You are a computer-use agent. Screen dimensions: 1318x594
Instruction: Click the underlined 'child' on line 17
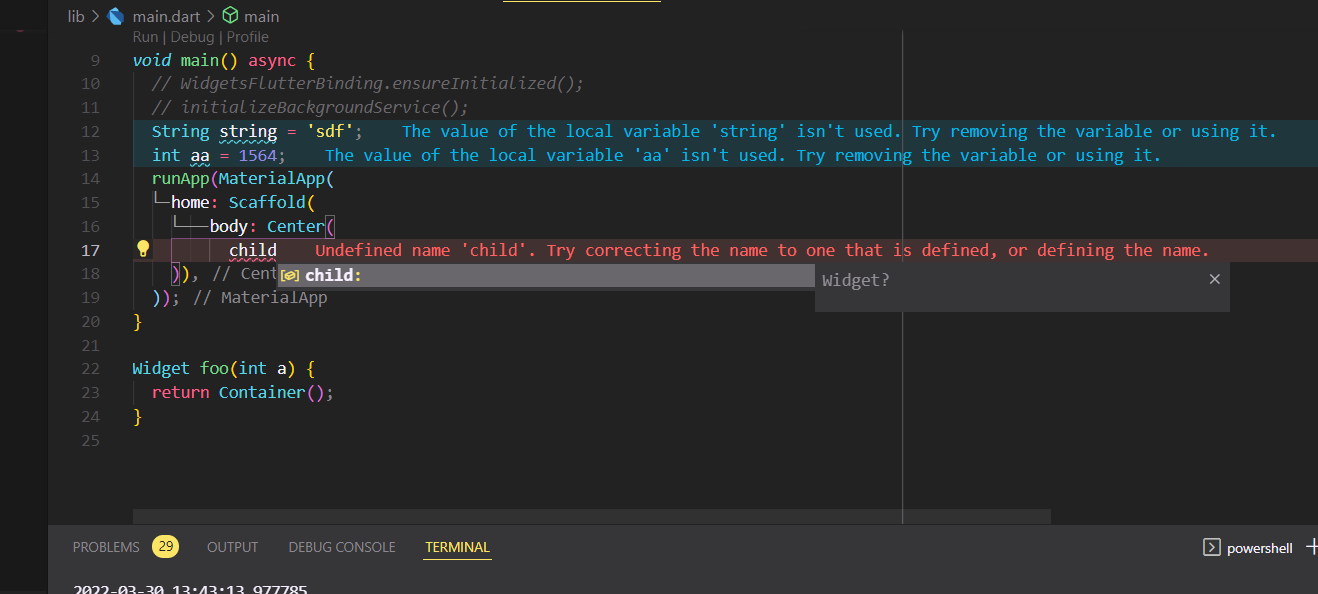tap(253, 250)
